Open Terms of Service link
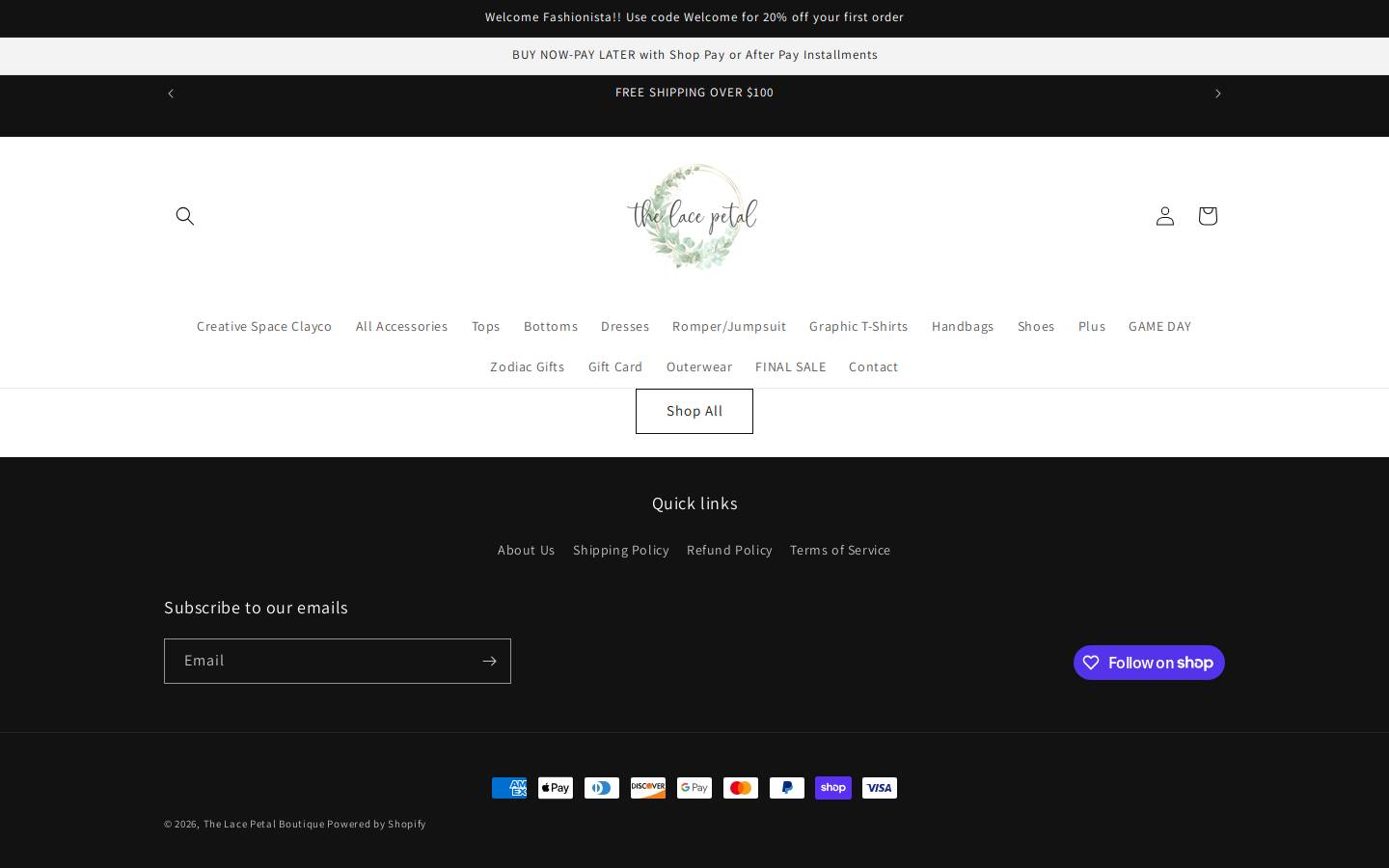Viewport: 1389px width, 868px height. point(840,551)
